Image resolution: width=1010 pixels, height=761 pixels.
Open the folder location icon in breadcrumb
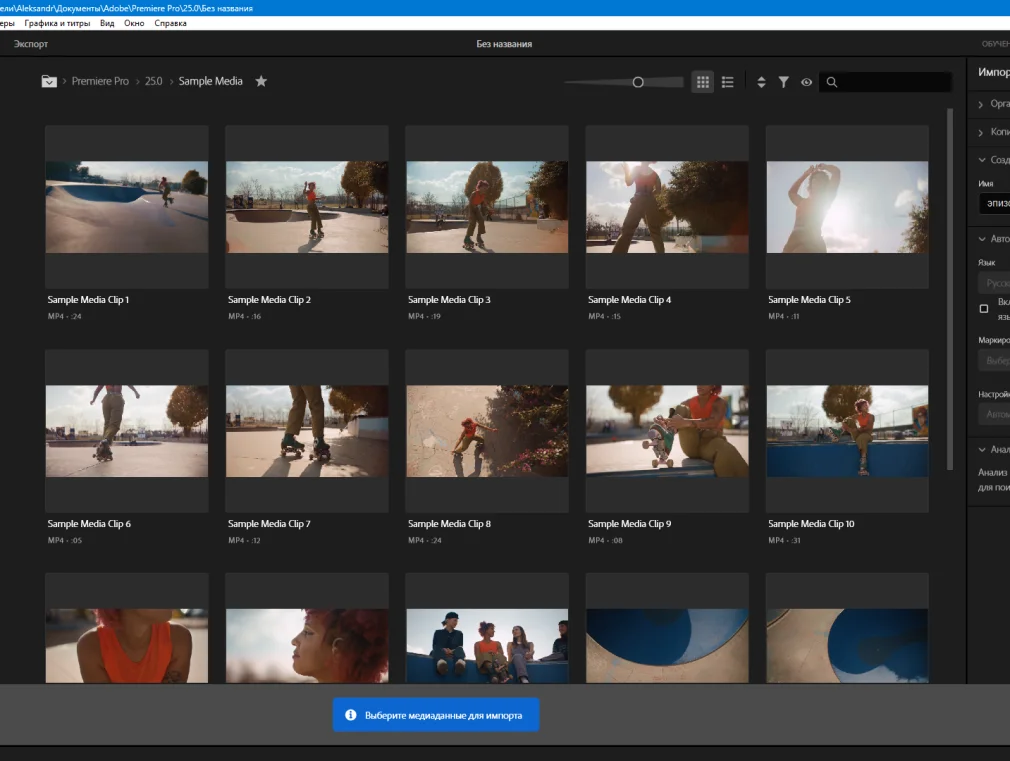(49, 81)
